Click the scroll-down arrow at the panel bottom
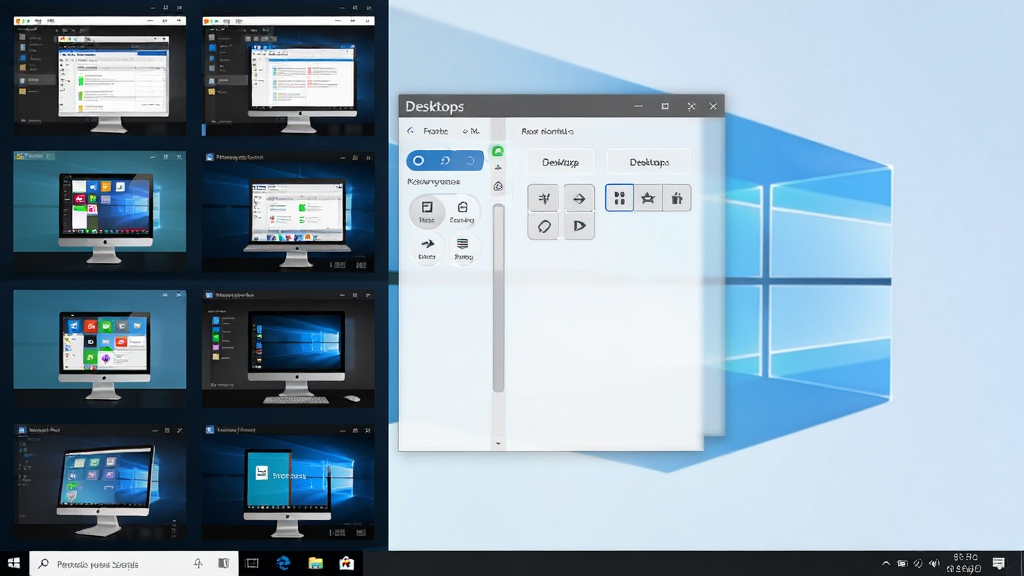This screenshot has width=1024, height=576. 498,443
